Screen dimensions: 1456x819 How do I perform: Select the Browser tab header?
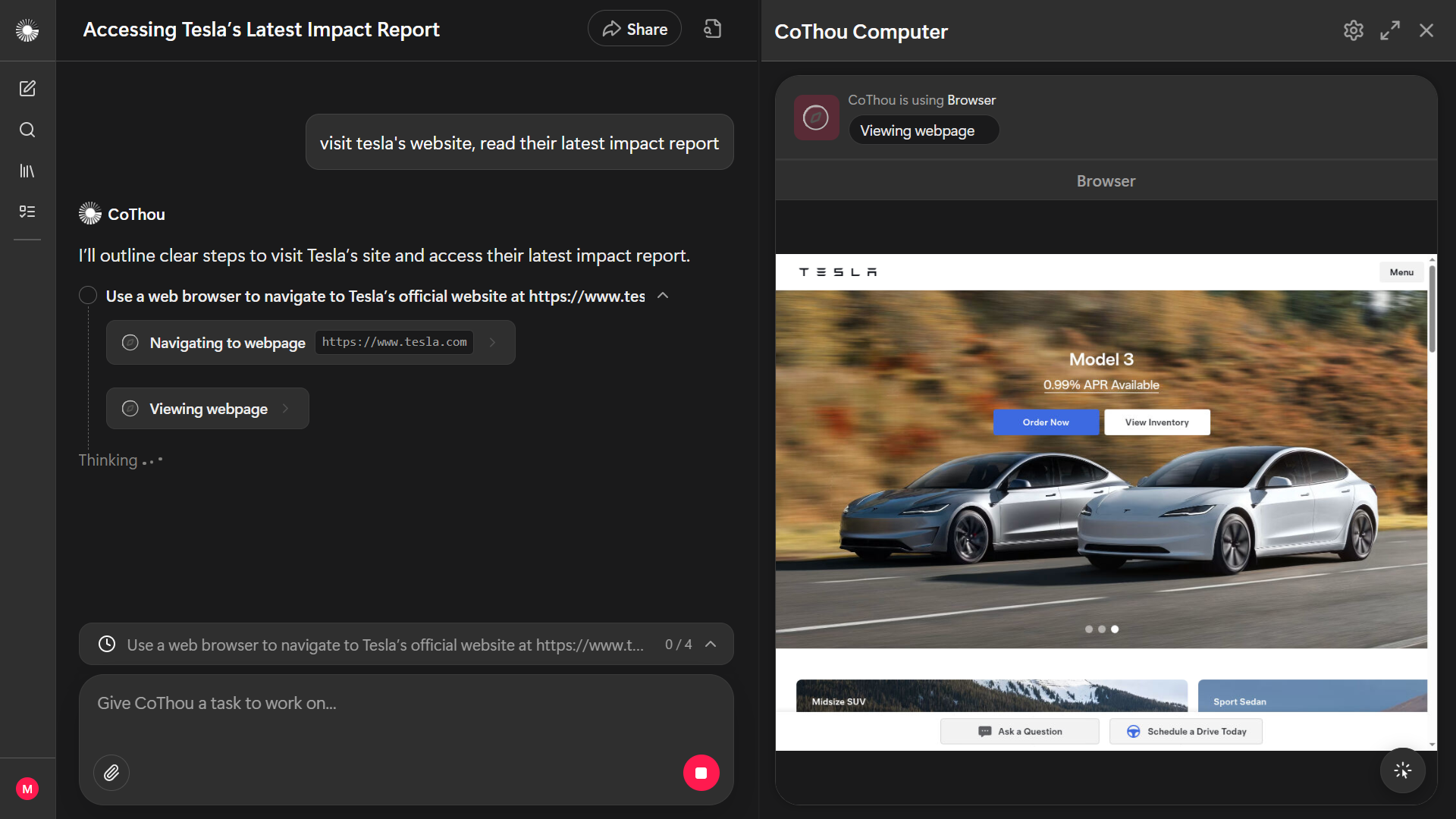click(x=1105, y=180)
